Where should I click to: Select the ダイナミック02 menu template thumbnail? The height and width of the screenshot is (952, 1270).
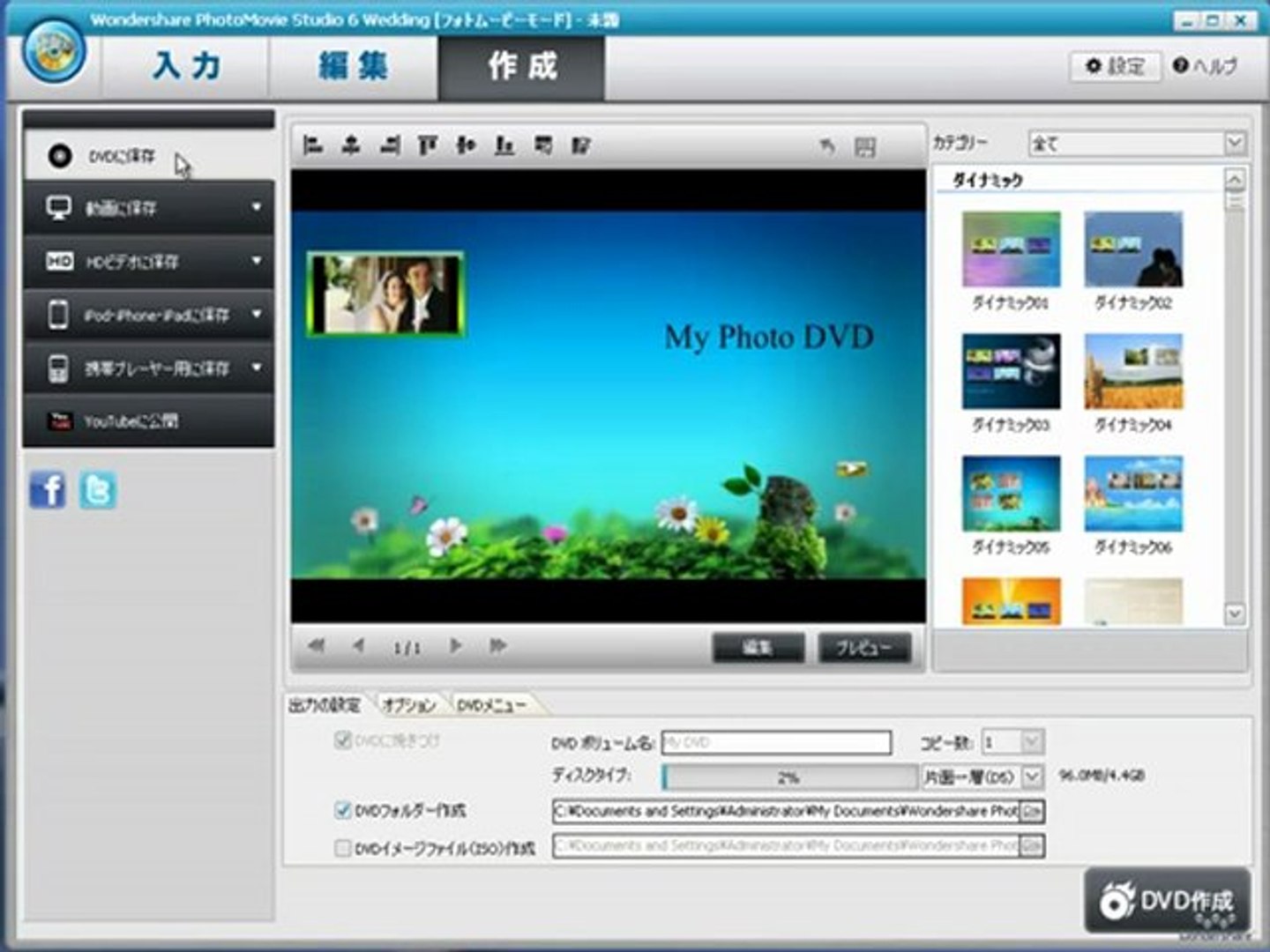[x=1133, y=249]
